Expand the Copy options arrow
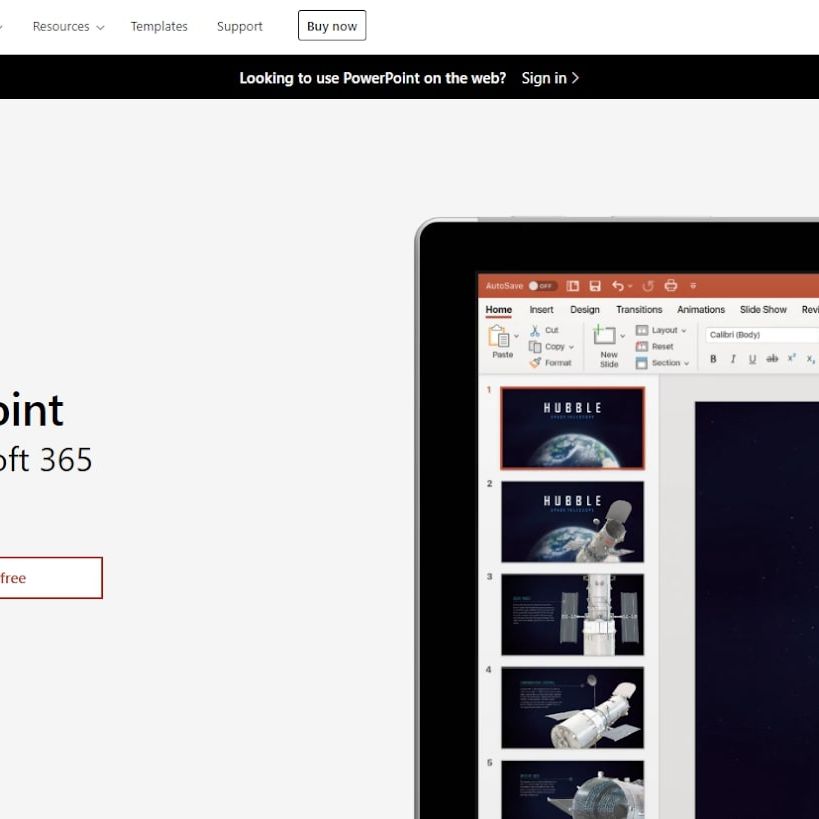Viewport: 819px width, 819px height. pyautogui.click(x=571, y=347)
